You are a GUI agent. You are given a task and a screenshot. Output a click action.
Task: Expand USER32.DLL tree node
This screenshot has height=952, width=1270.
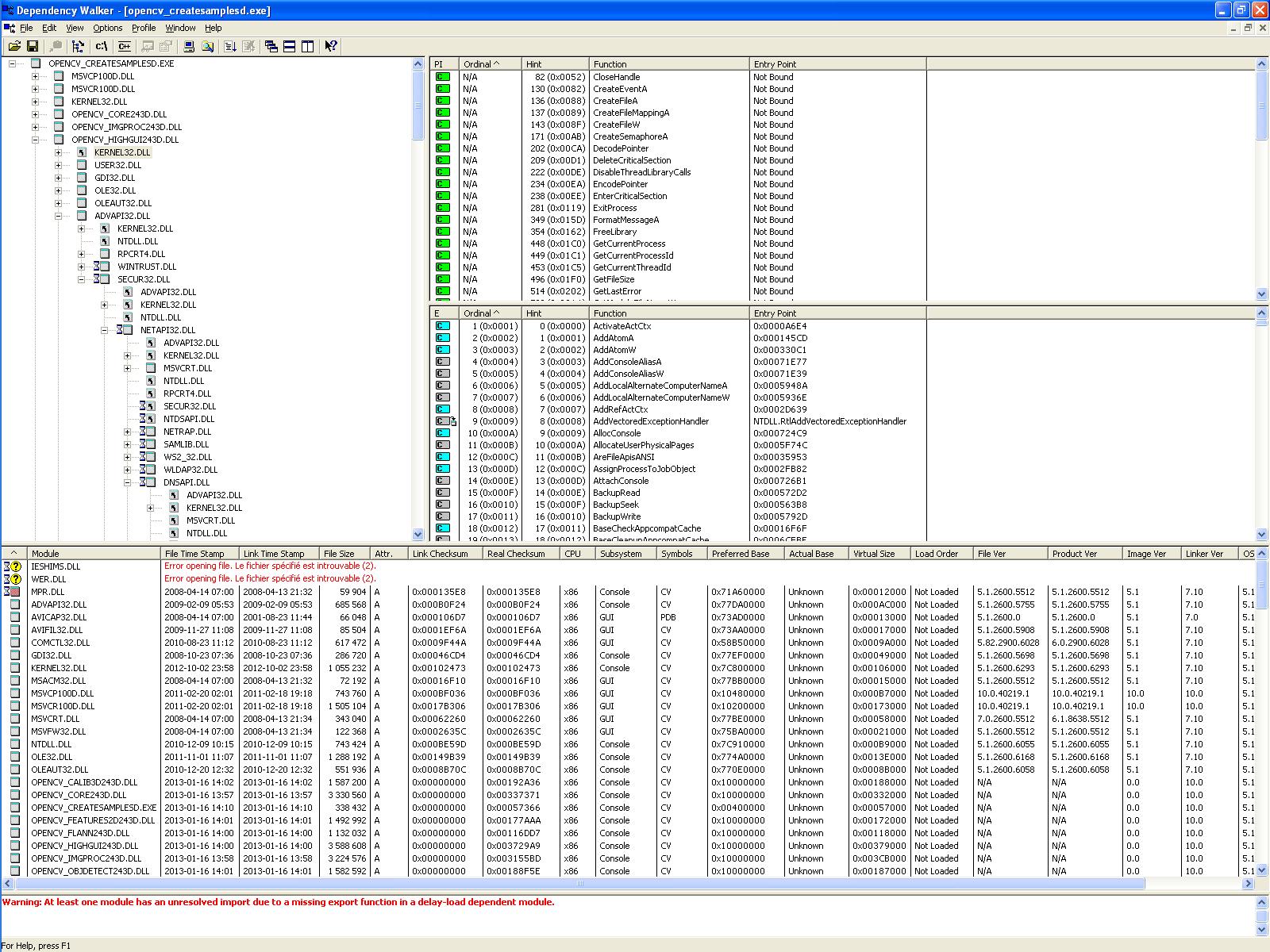pos(58,165)
